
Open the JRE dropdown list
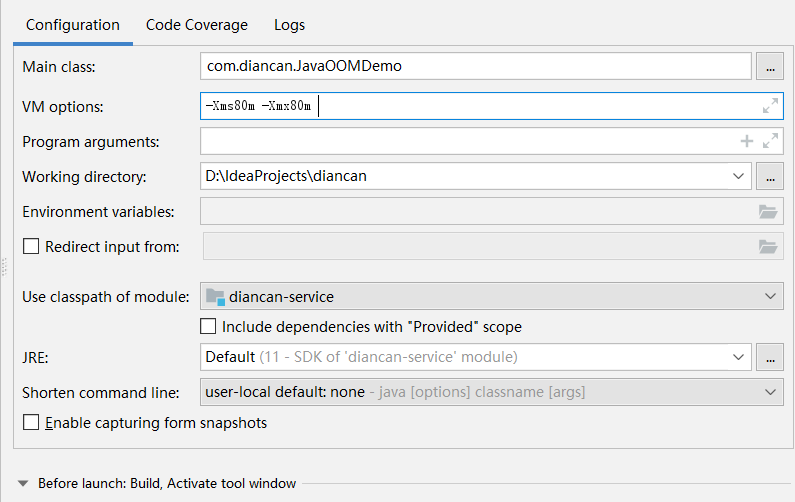click(739, 357)
